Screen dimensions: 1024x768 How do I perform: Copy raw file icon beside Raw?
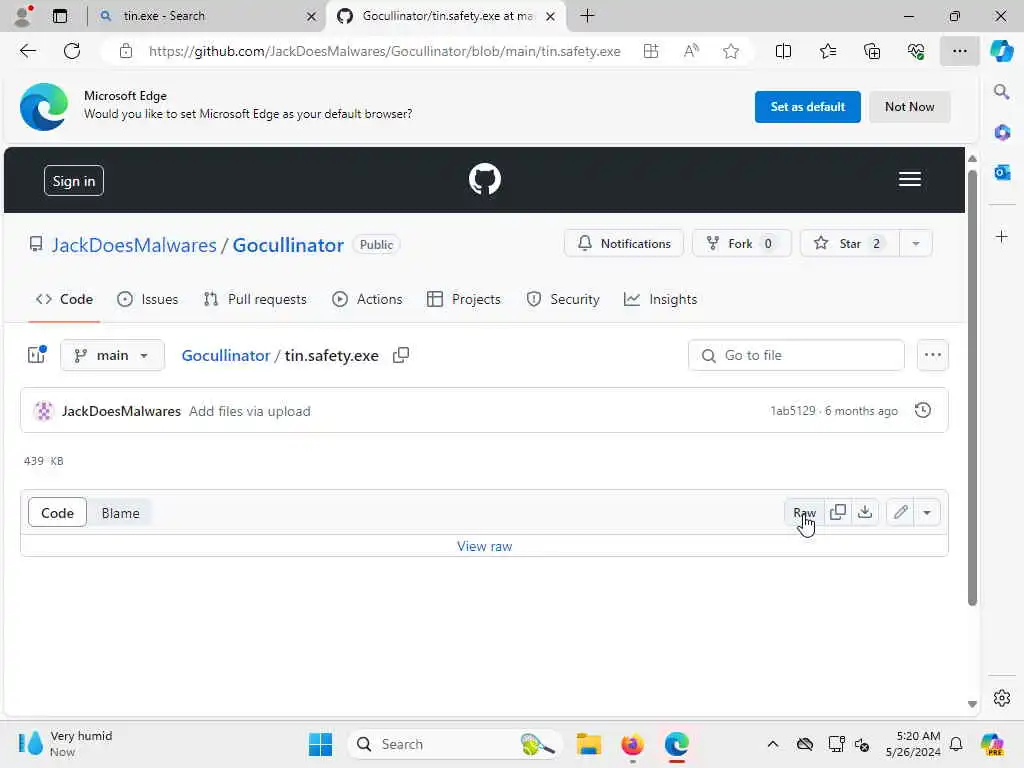pyautogui.click(x=838, y=512)
